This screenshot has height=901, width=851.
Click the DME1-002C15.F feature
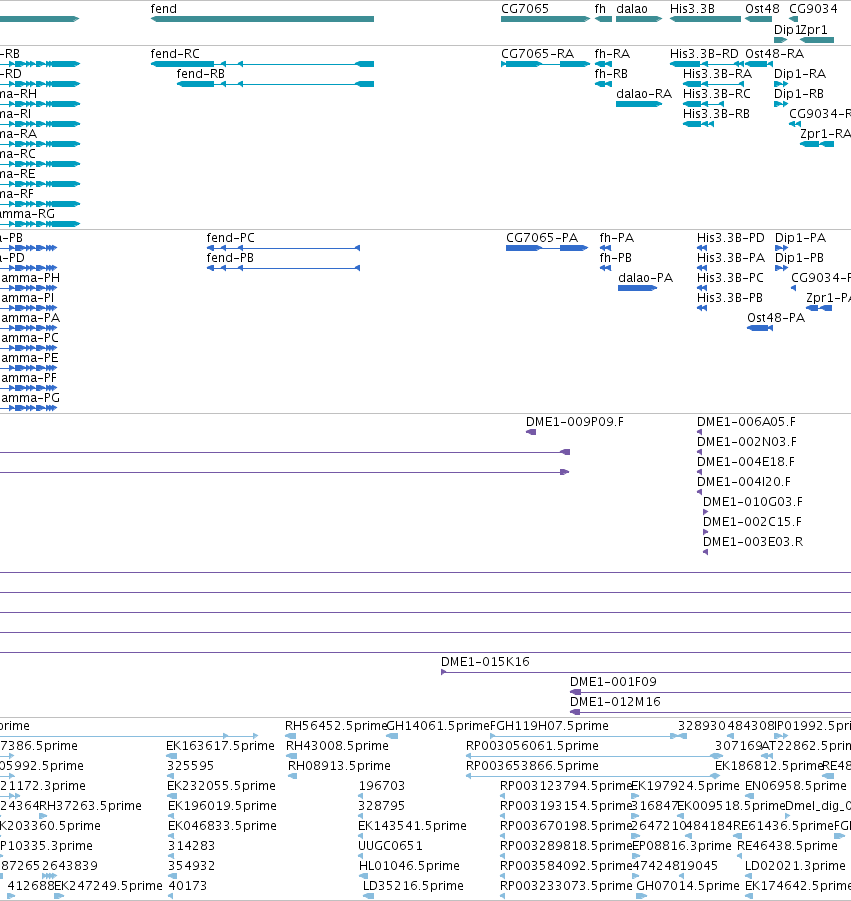click(x=706, y=532)
